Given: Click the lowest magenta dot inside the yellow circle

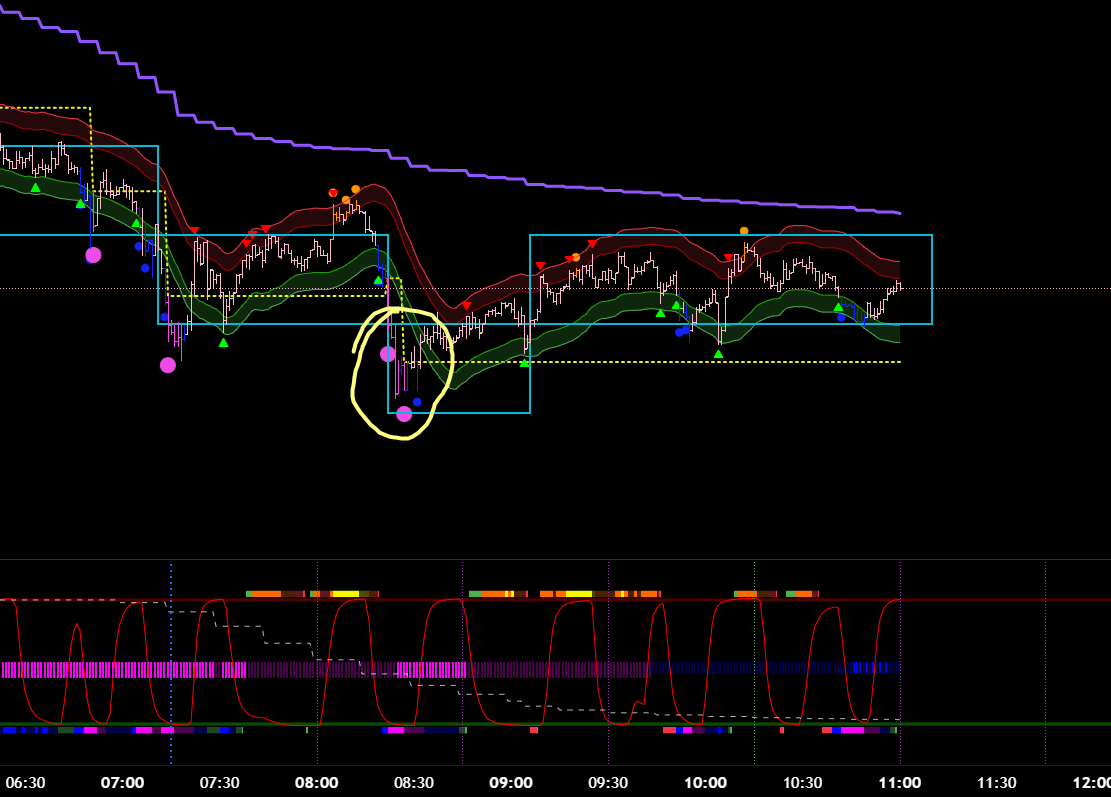Looking at the screenshot, I should 404,414.
